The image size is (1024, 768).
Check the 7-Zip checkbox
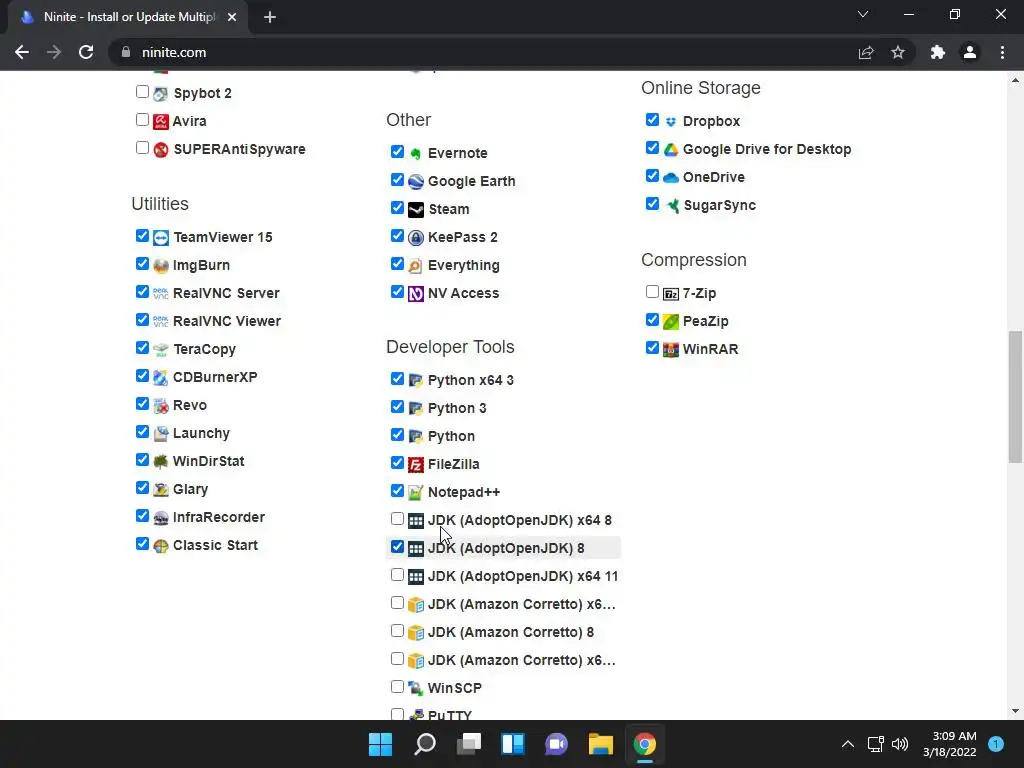652,292
